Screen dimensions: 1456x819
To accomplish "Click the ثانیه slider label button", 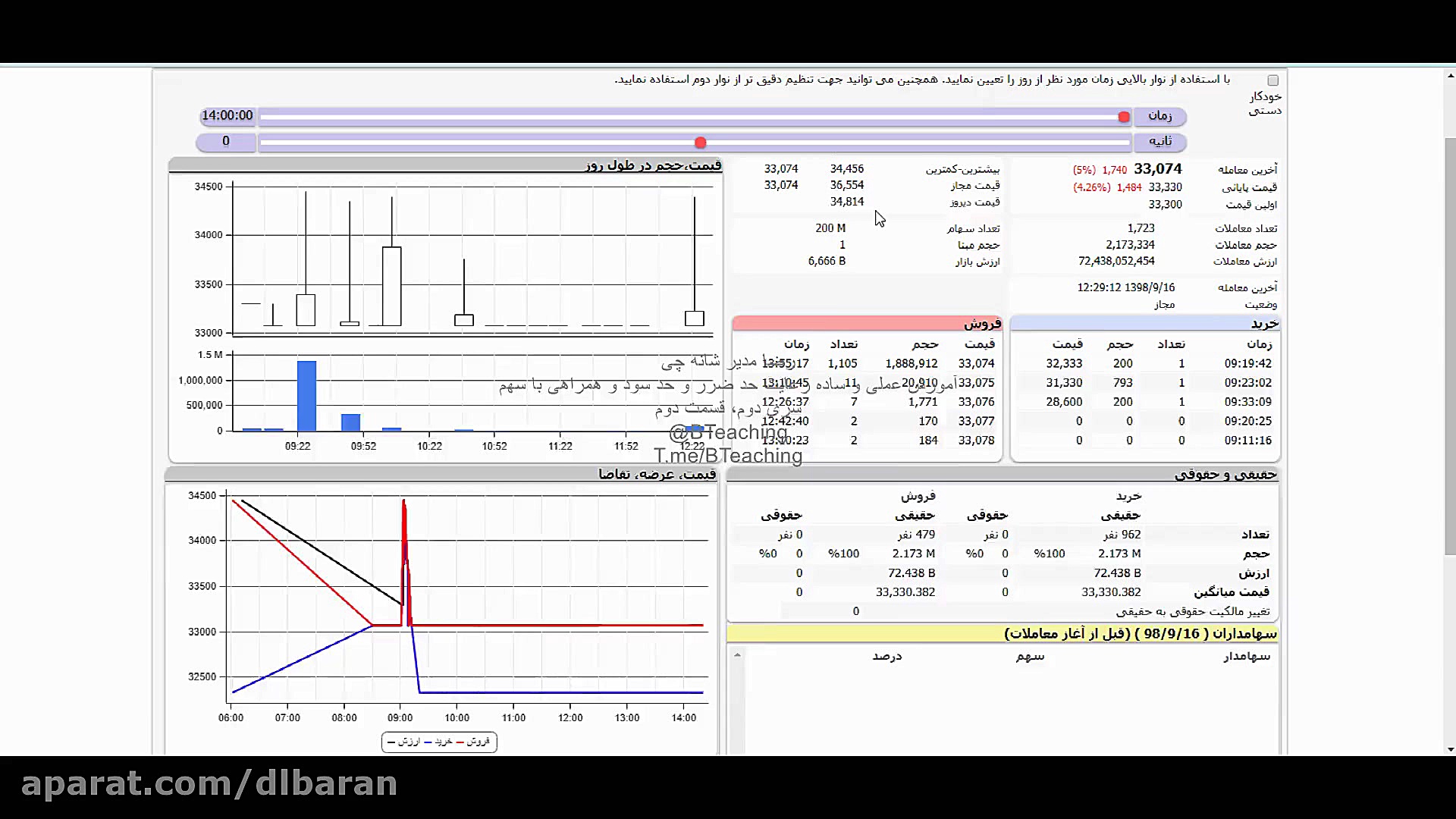I will click(1159, 142).
